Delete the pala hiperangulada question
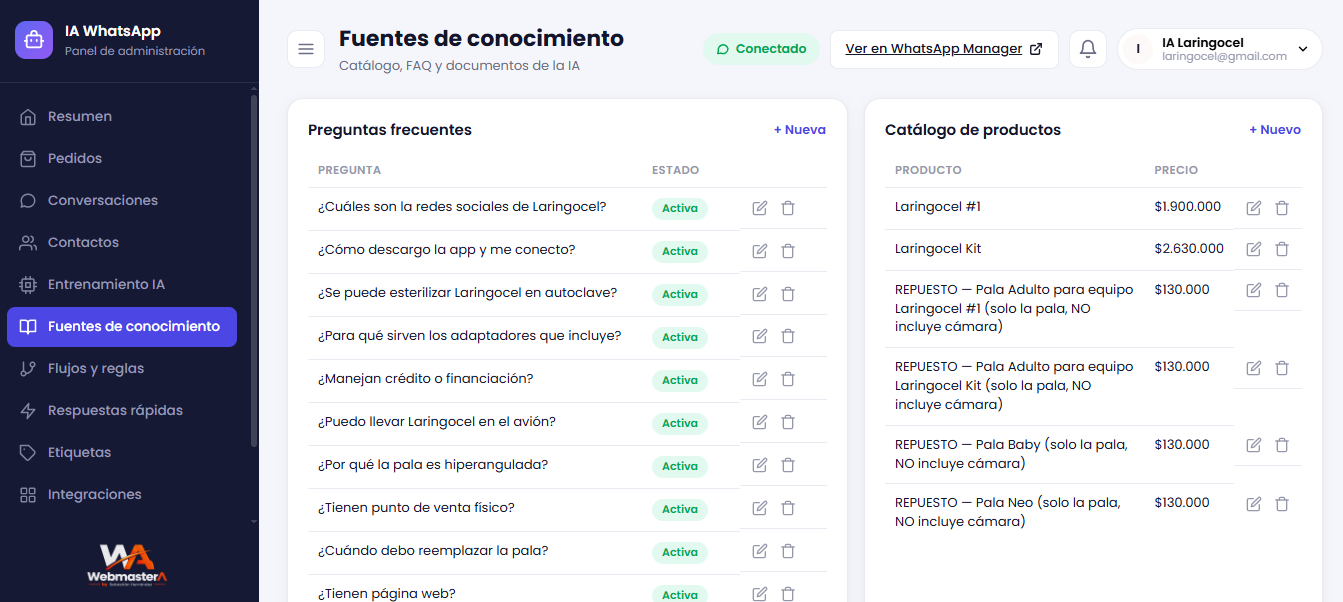The image size is (1343, 602). click(788, 466)
